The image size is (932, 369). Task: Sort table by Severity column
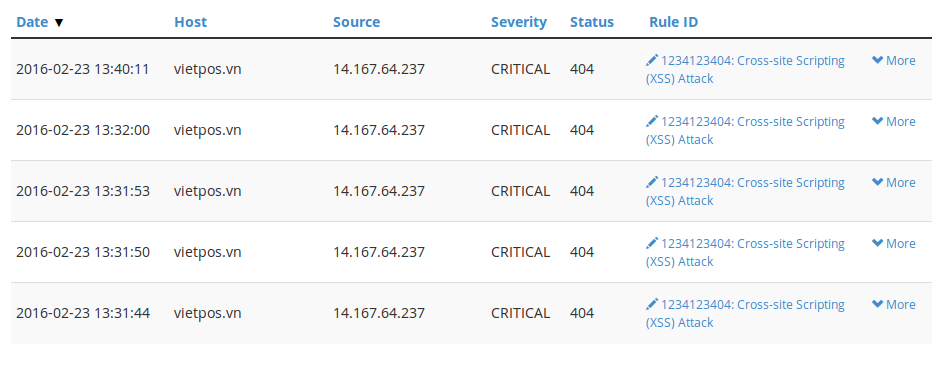[x=518, y=22]
